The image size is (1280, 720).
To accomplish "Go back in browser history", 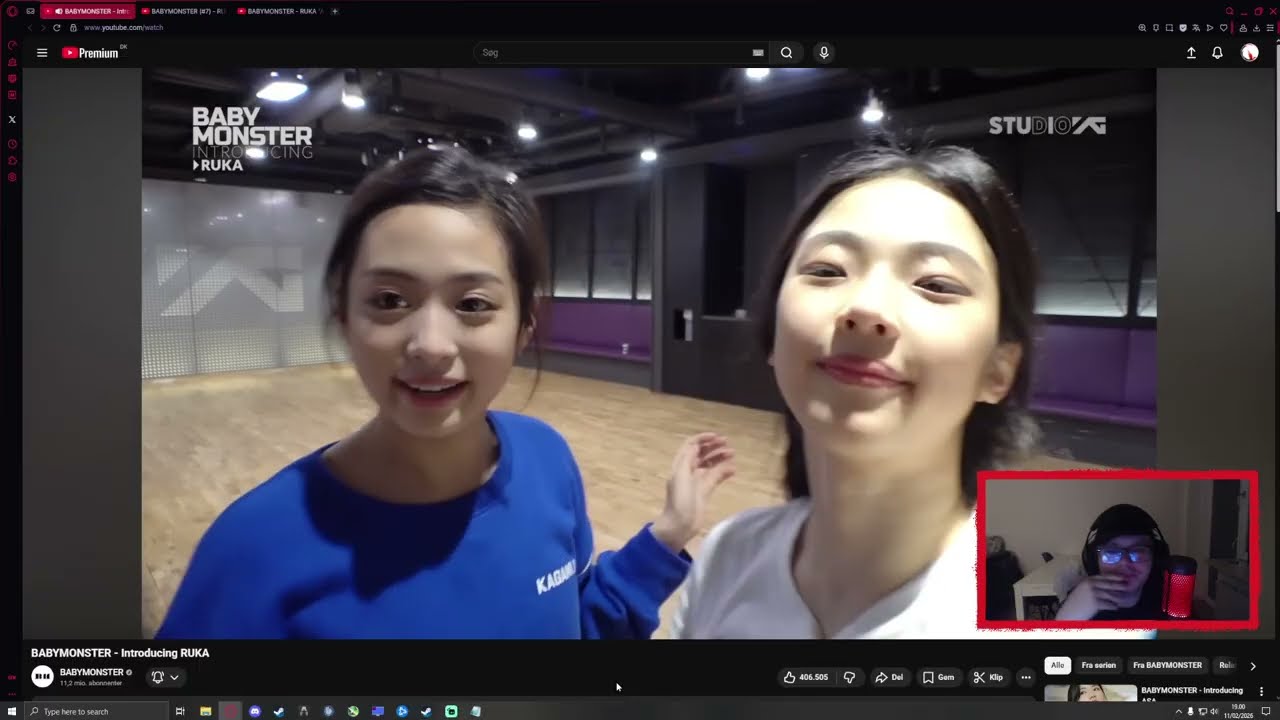I will click(29, 28).
